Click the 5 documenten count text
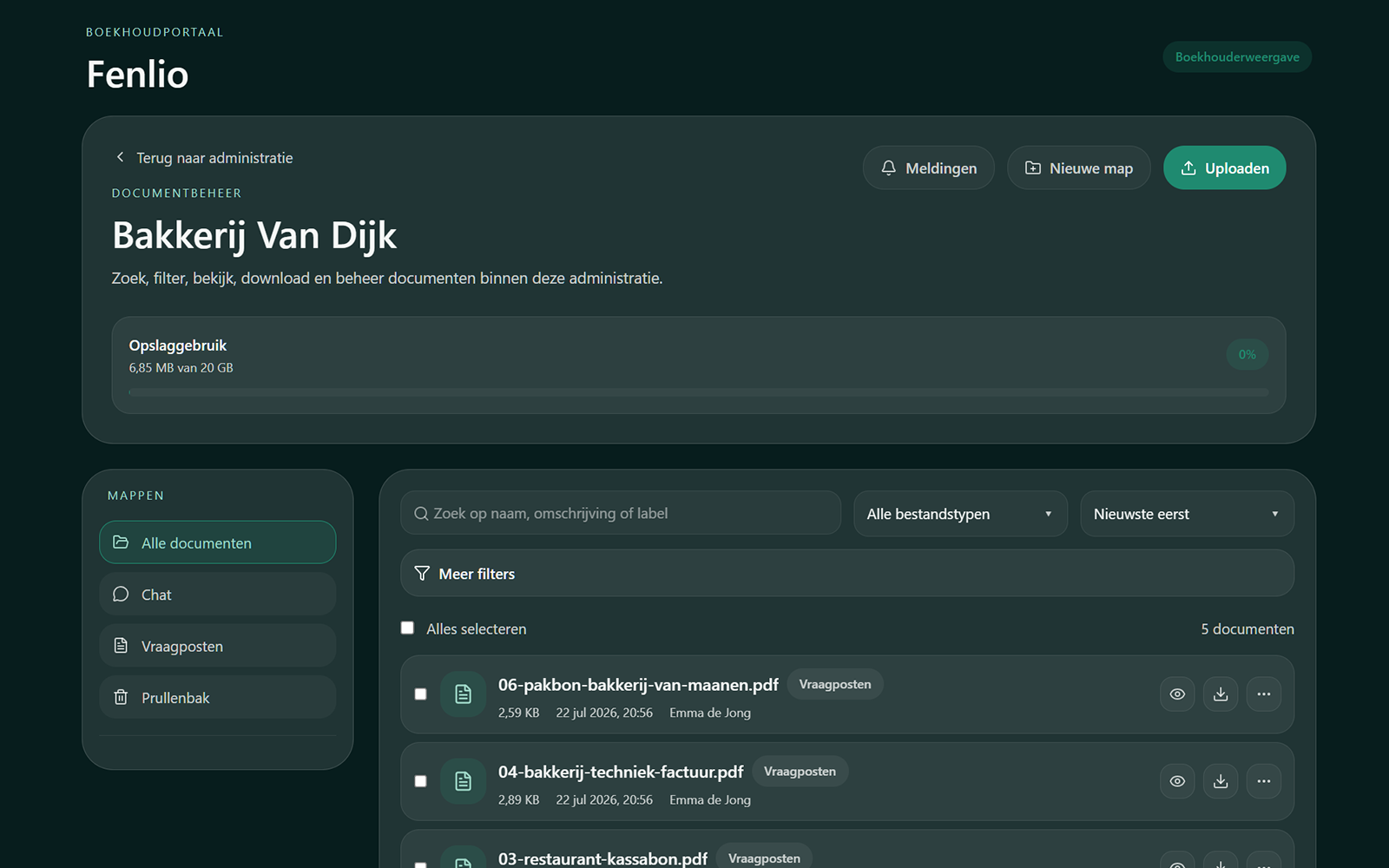 [x=1247, y=628]
